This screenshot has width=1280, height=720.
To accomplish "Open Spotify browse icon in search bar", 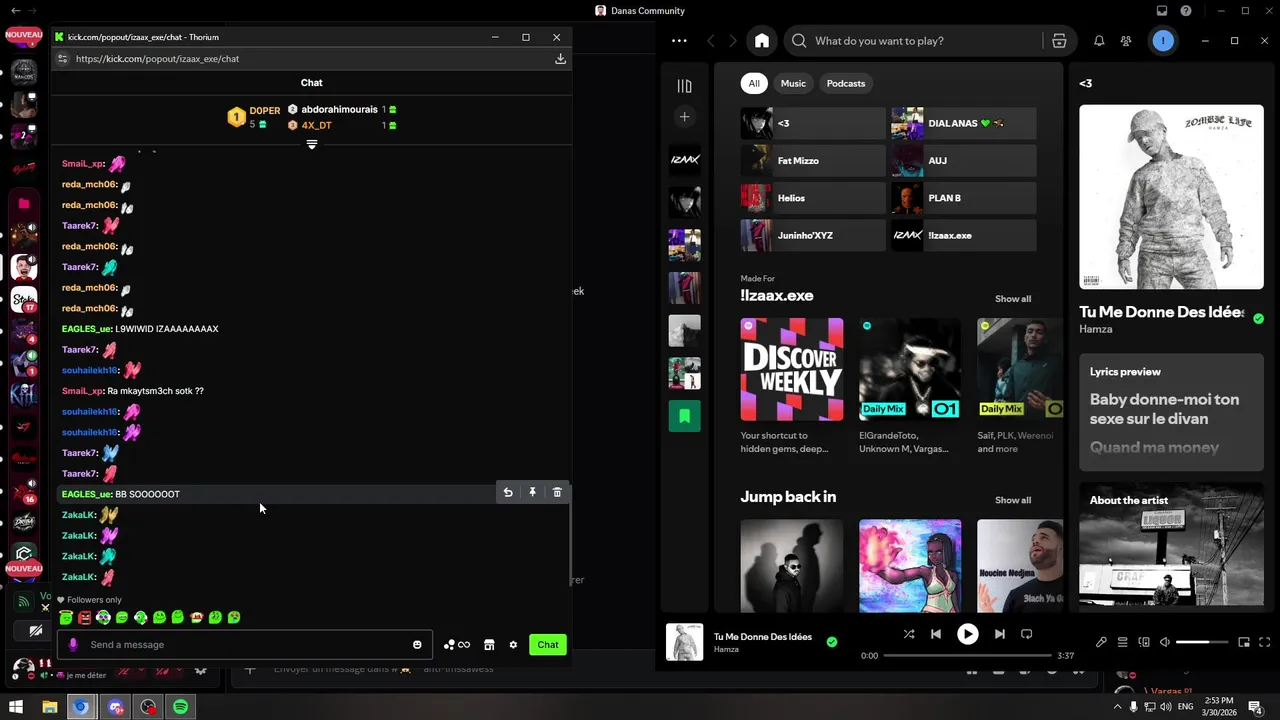I will pyautogui.click(x=1059, y=41).
